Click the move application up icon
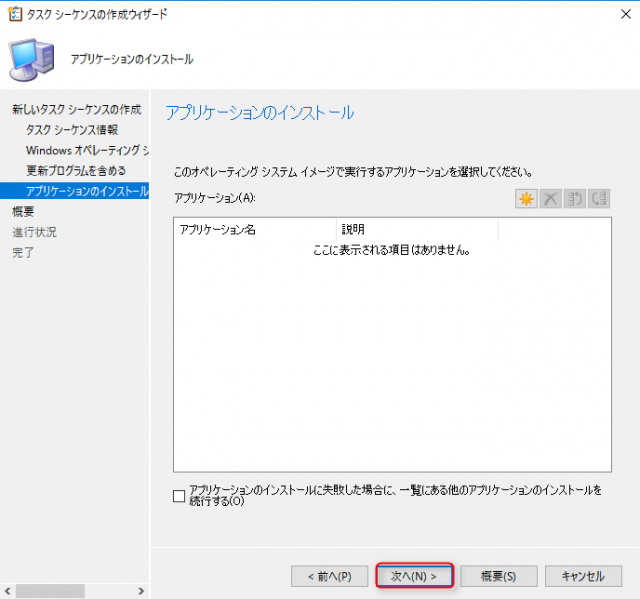 [575, 198]
